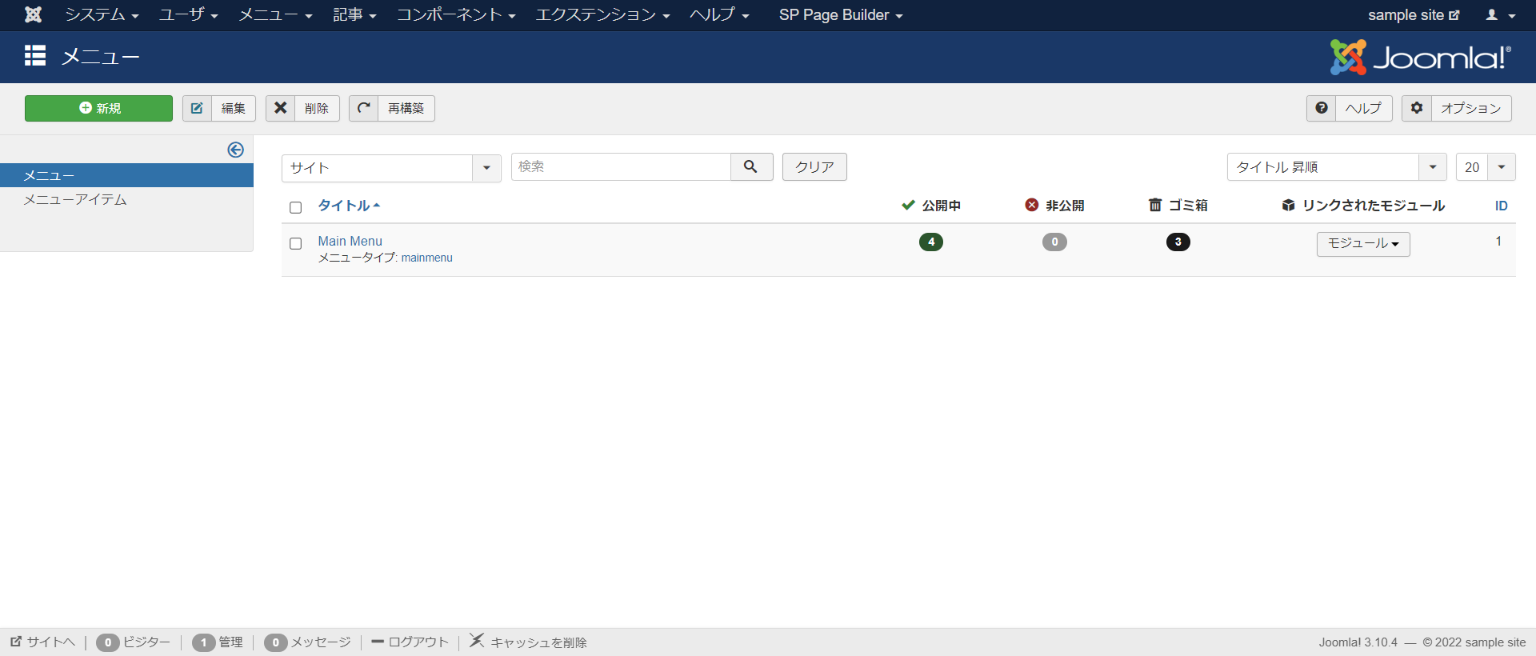Open the Main Menu title link

(350, 241)
